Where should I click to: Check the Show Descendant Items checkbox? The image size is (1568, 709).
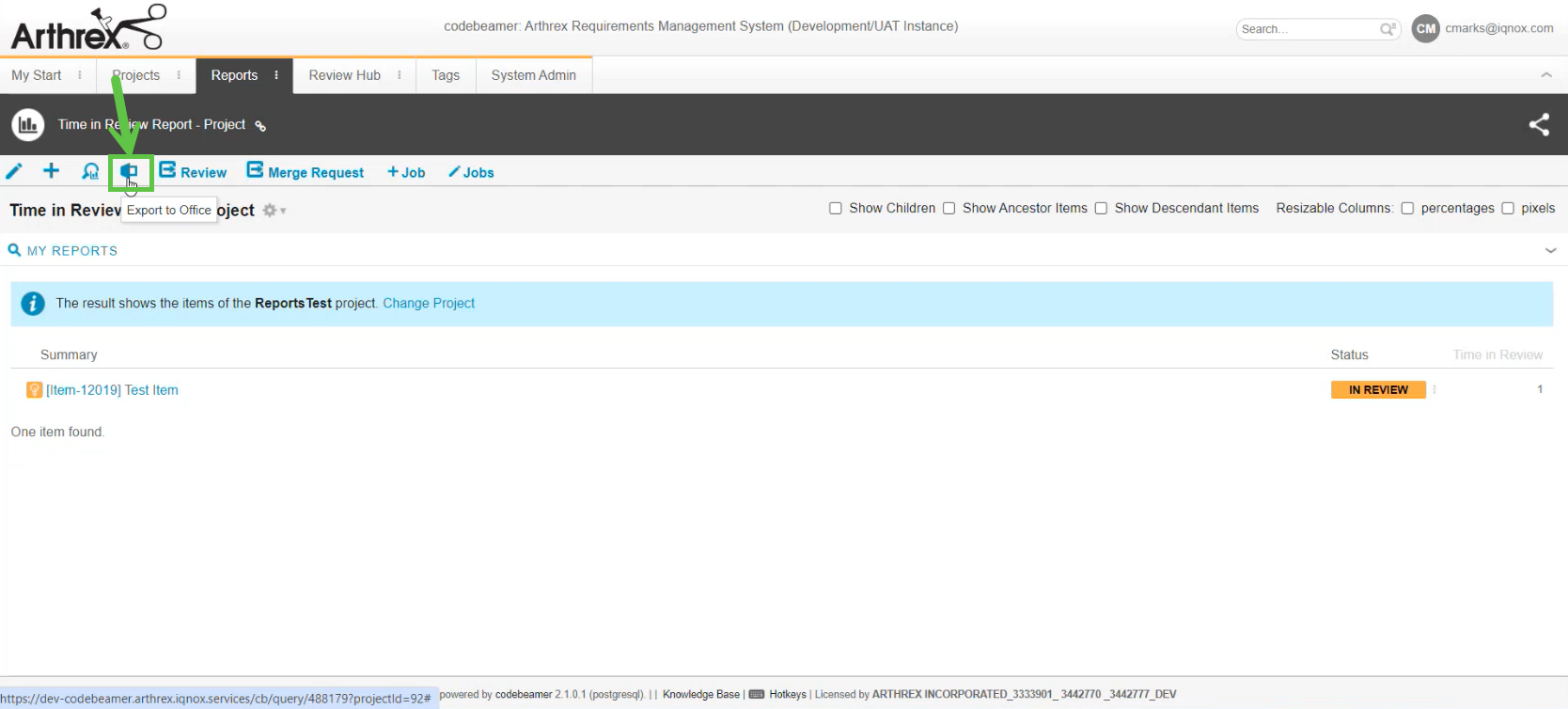[1101, 209]
